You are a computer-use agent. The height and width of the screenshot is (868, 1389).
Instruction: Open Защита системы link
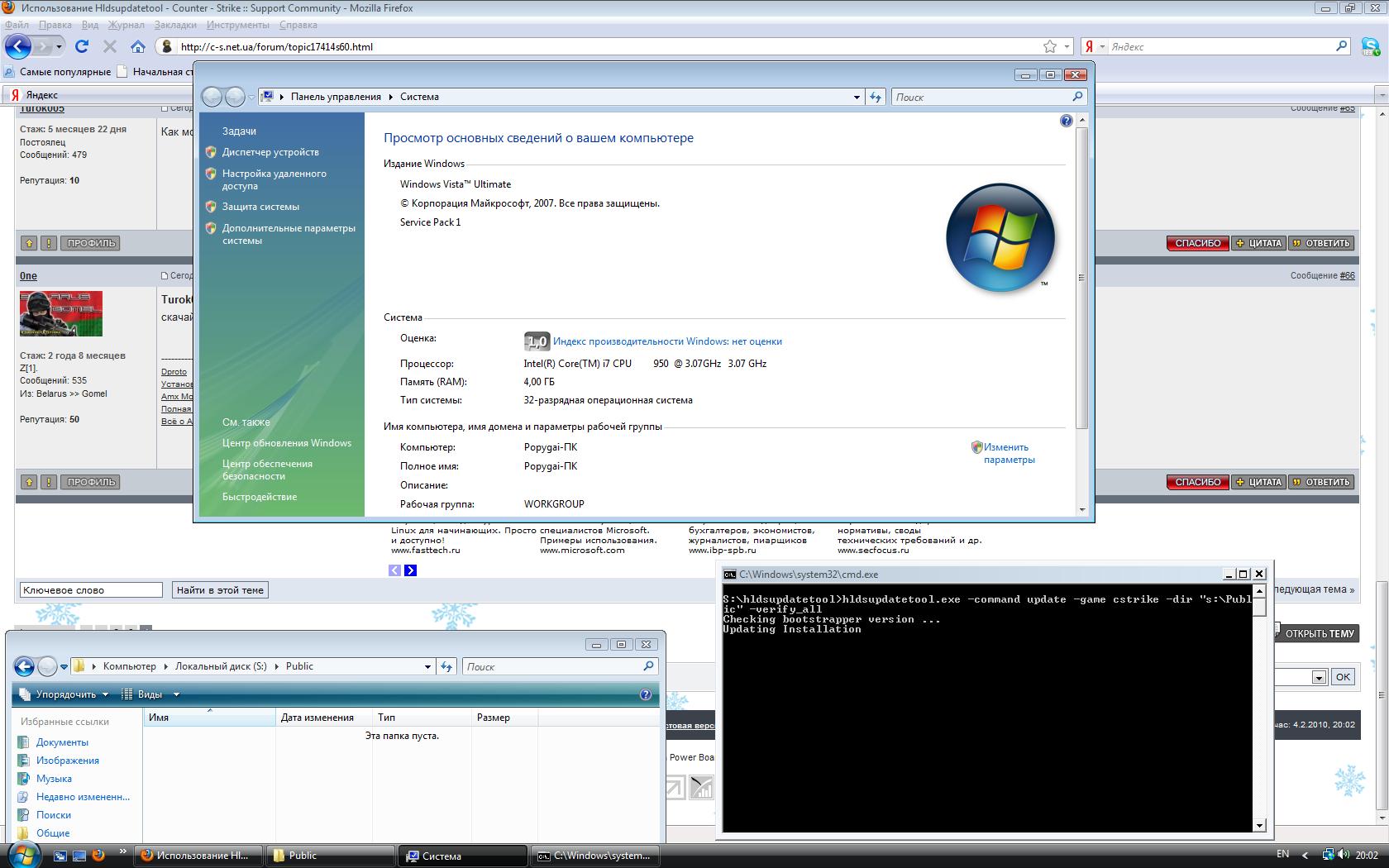pyautogui.click(x=260, y=207)
